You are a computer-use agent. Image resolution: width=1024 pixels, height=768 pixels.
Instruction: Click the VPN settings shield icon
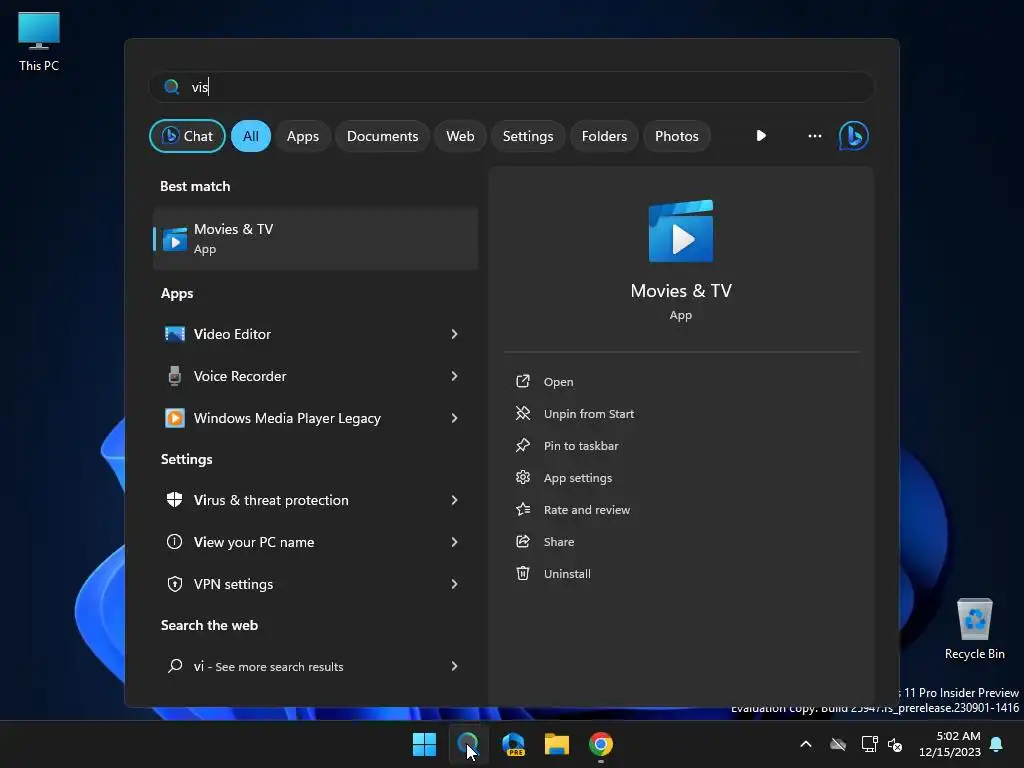point(174,584)
